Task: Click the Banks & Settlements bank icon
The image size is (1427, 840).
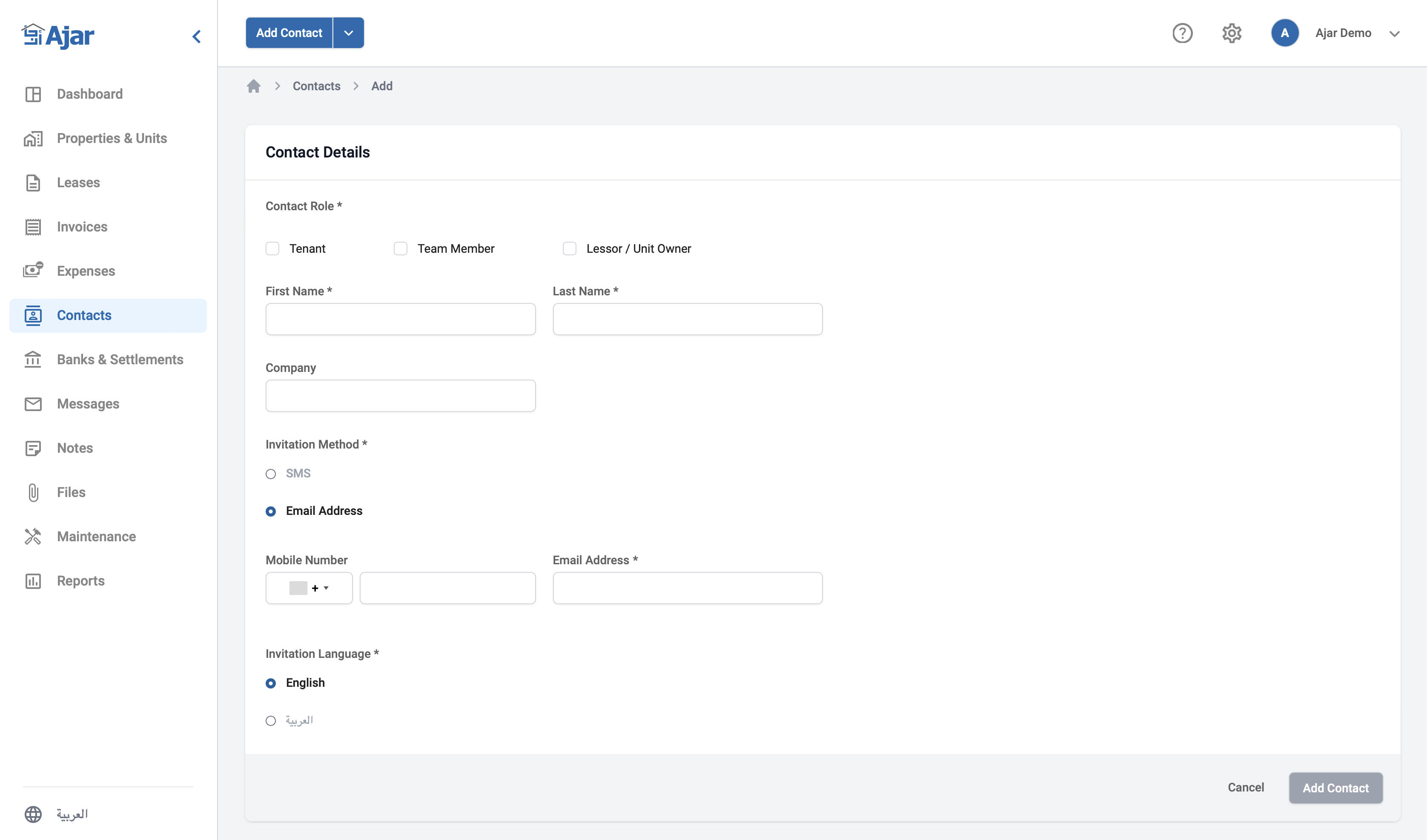Action: pos(33,360)
